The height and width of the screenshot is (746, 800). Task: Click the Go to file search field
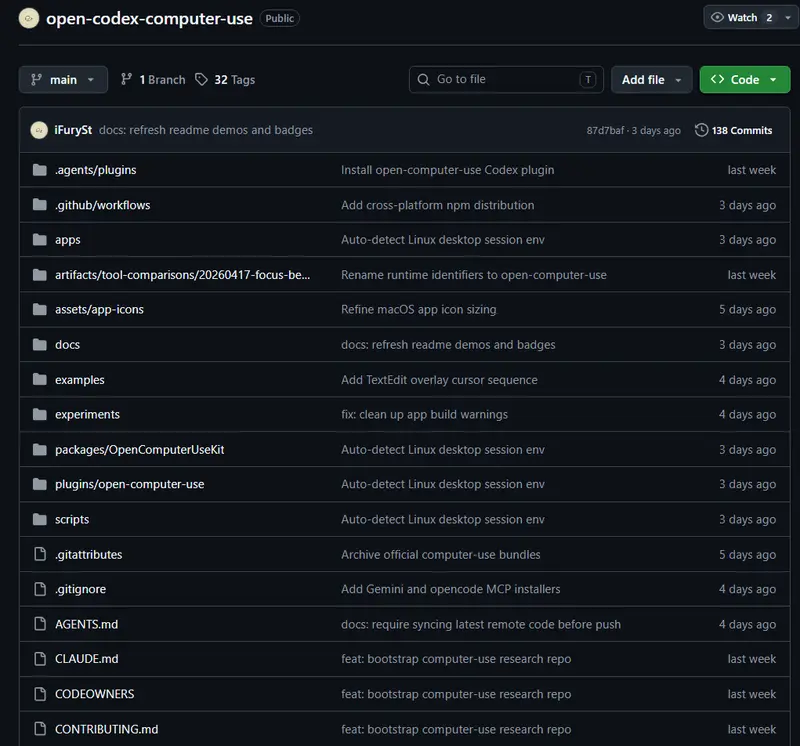(506, 80)
